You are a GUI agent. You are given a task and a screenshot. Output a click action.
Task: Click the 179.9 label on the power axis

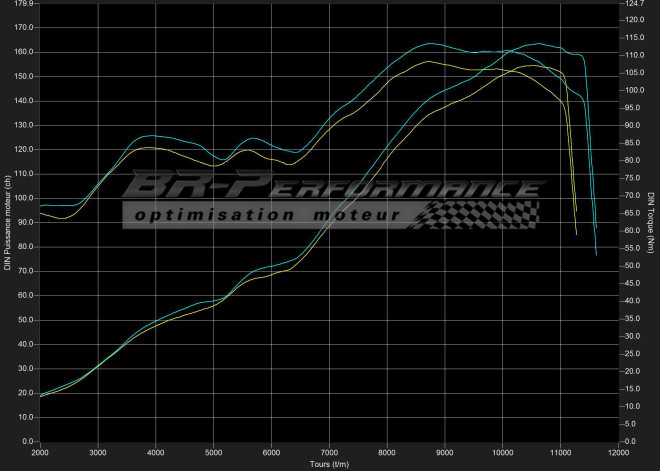(22, 4)
